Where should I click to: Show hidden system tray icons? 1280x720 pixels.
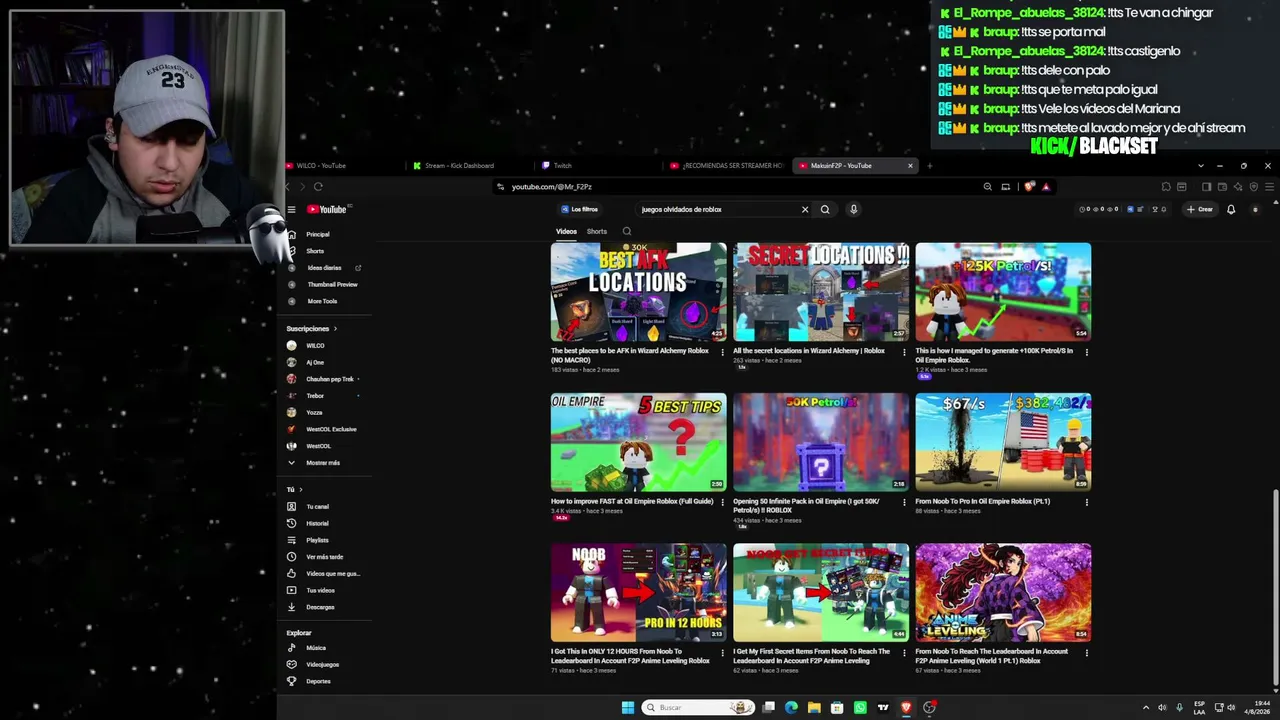[x=1146, y=708]
